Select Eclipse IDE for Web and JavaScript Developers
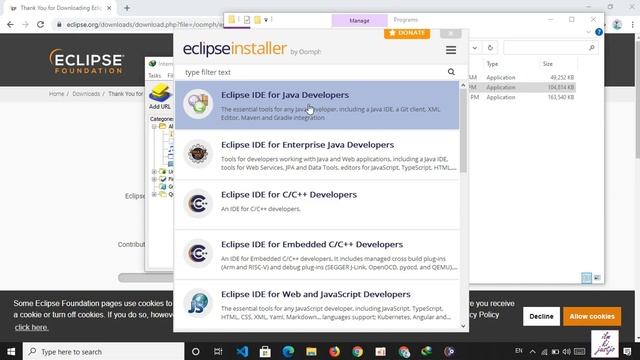Image resolution: width=640 pixels, height=360 pixels. tap(317, 304)
